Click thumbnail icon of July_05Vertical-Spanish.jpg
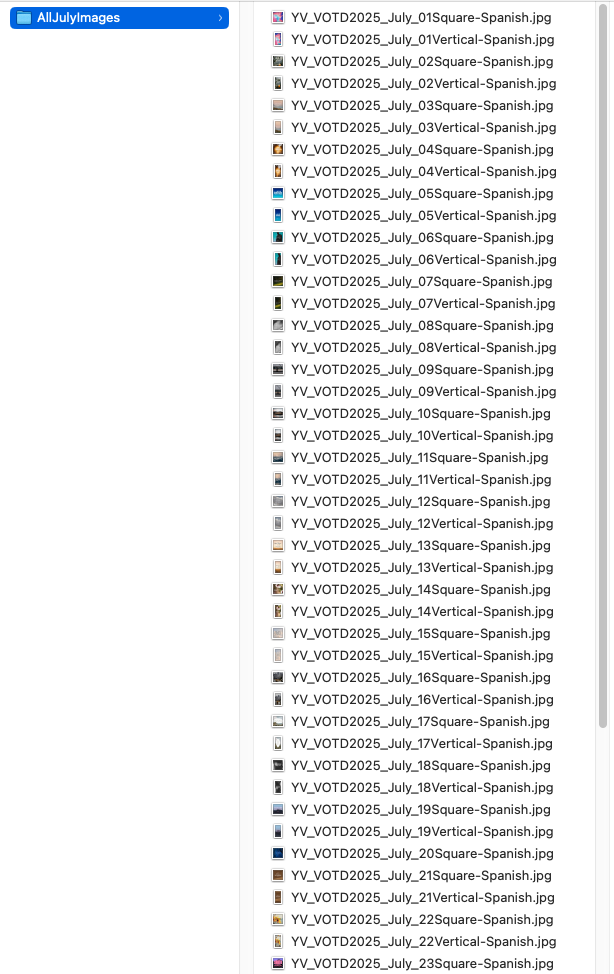The height and width of the screenshot is (974, 614). point(278,216)
